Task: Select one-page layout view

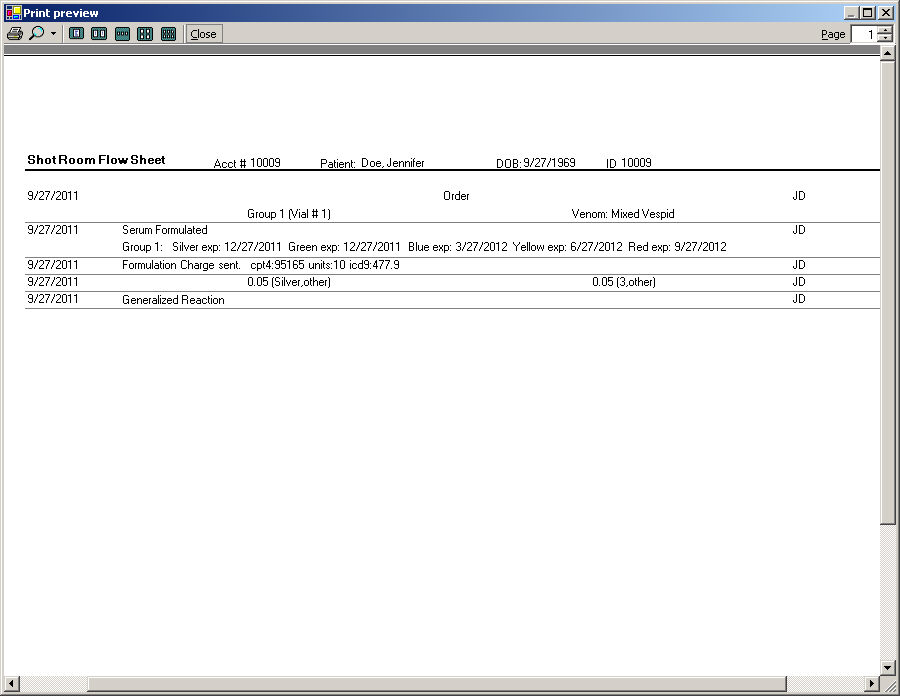Action: click(76, 34)
